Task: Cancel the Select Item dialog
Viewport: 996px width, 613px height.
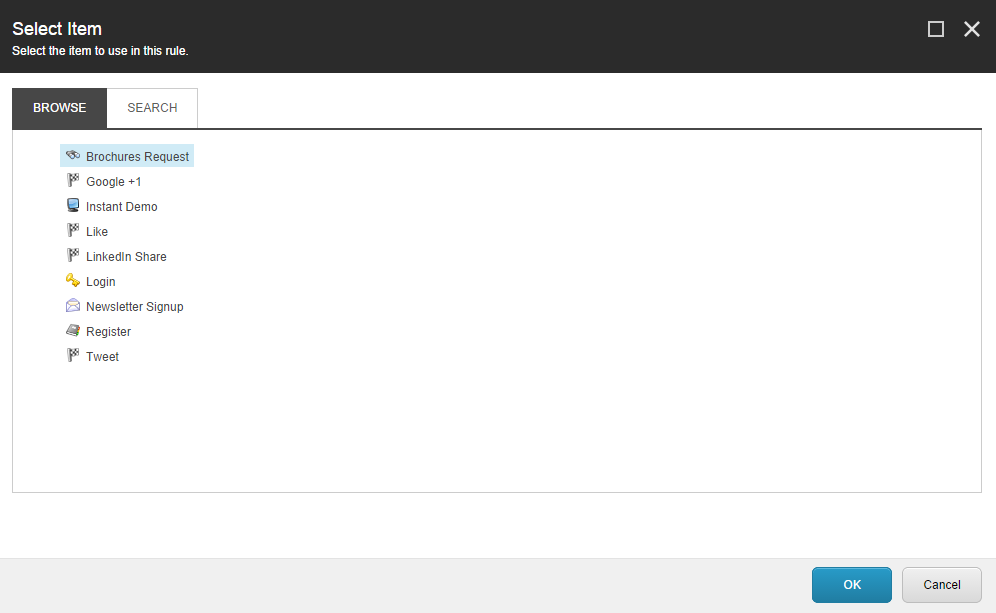Action: [941, 585]
